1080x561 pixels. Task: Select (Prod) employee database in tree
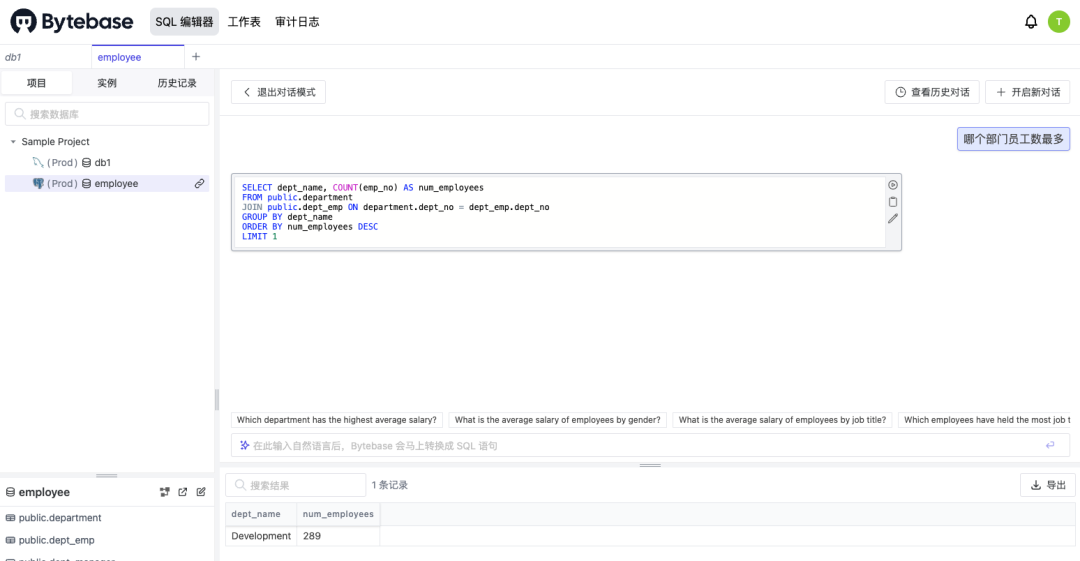coord(107,183)
